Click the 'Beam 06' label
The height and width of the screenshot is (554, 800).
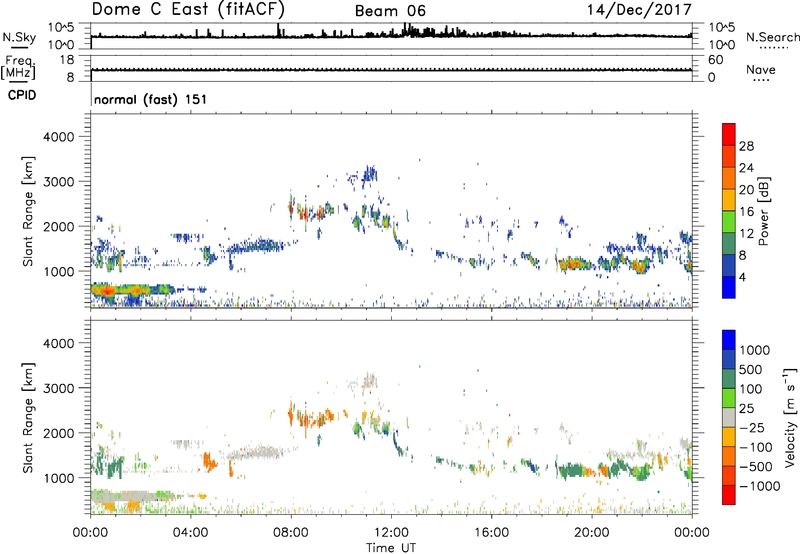tap(390, 11)
